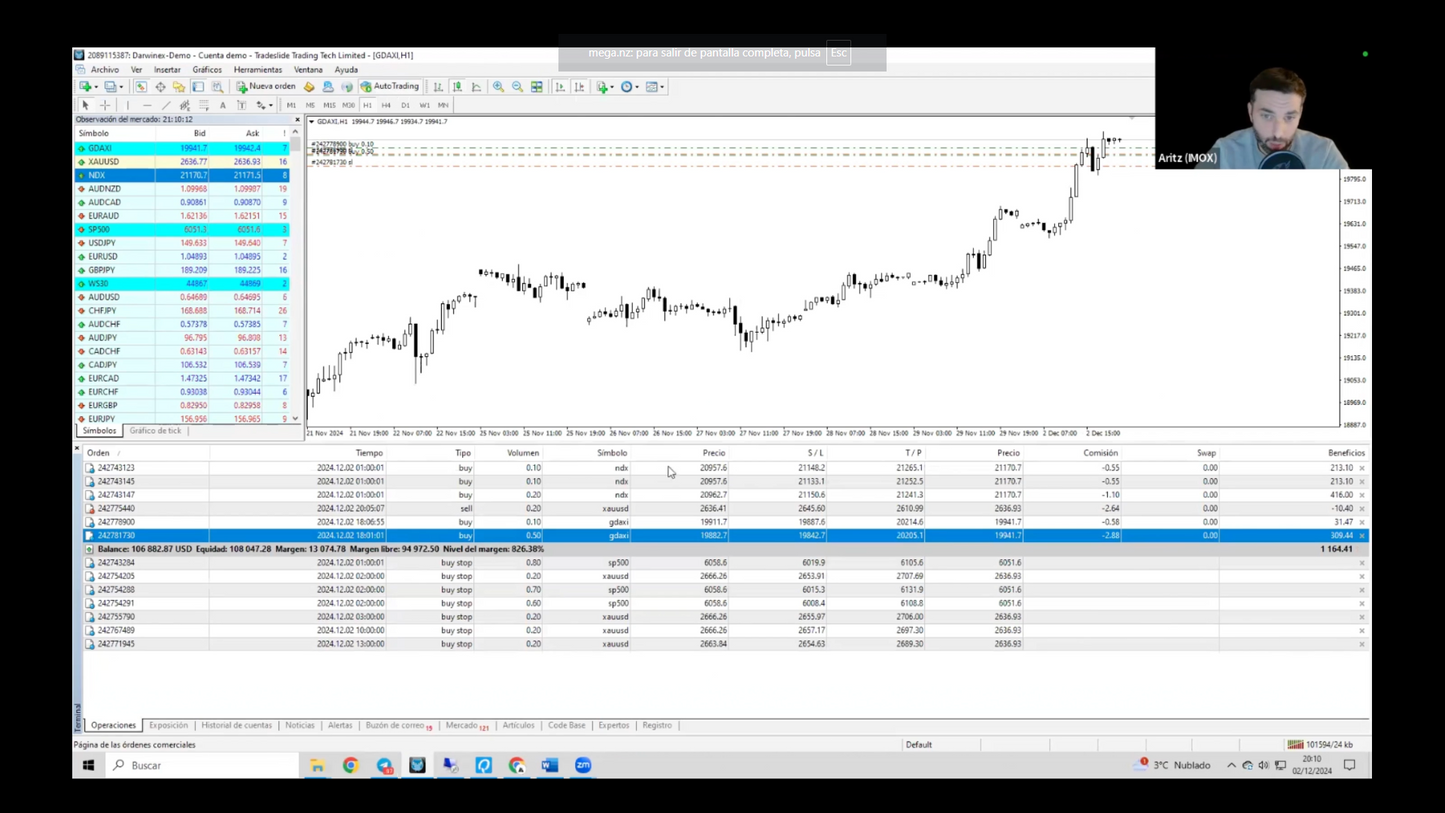The height and width of the screenshot is (813, 1445).
Task: Switch to Historial de cuentas tab
Action: (x=236, y=725)
